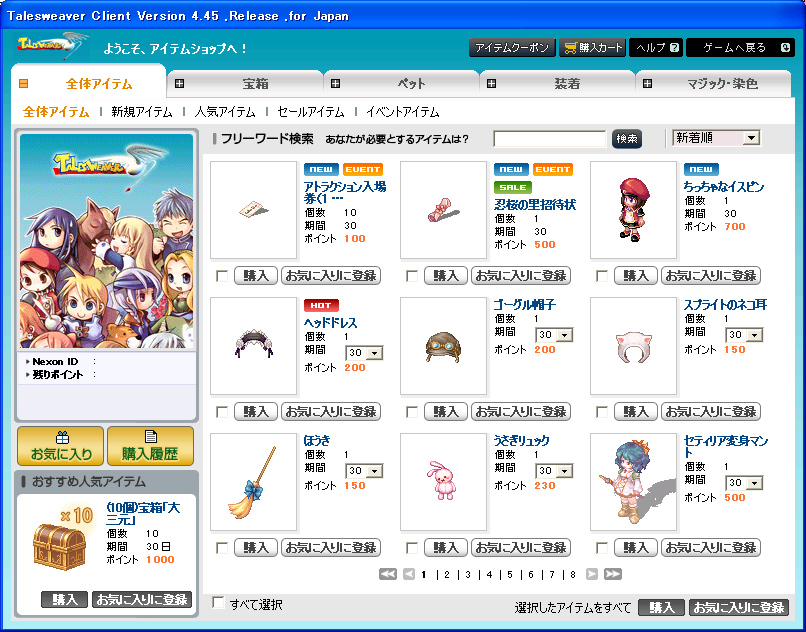Select the セールアイテム sub-tab

point(310,112)
